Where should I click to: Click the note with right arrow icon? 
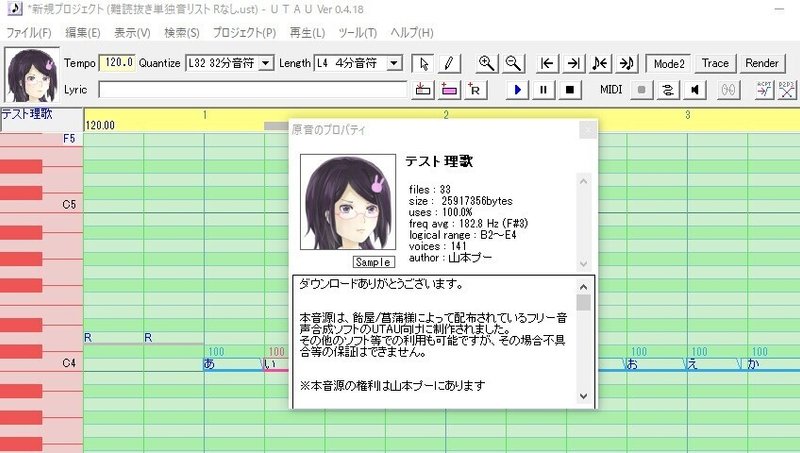pos(627,63)
